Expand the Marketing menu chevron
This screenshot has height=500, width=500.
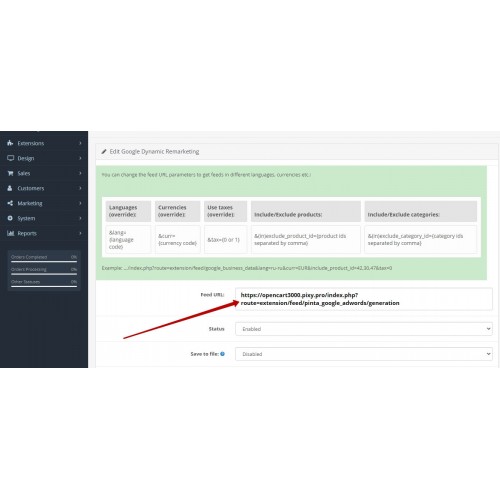[80, 203]
